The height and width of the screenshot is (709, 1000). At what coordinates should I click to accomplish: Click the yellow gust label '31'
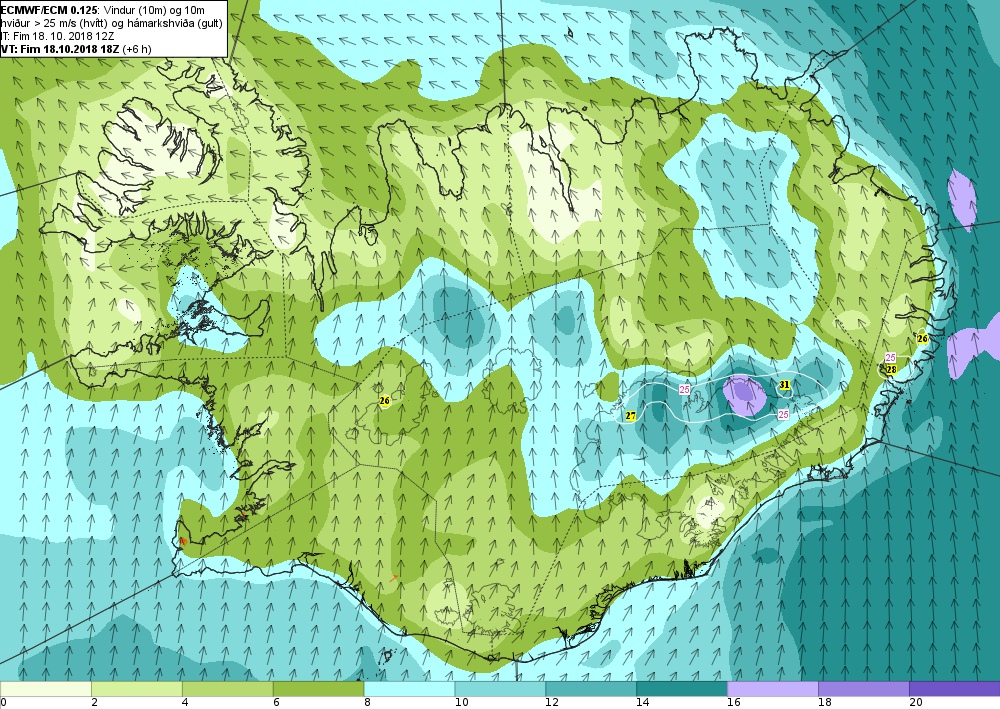pyautogui.click(x=784, y=384)
